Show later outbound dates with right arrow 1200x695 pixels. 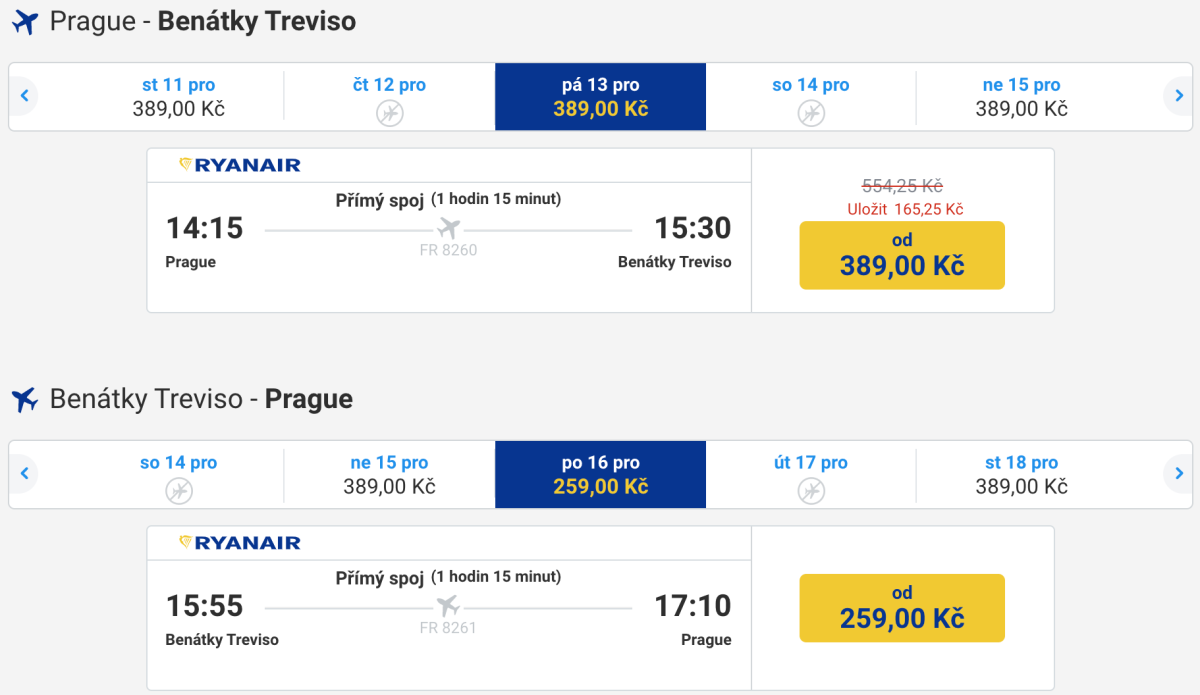[1179, 97]
